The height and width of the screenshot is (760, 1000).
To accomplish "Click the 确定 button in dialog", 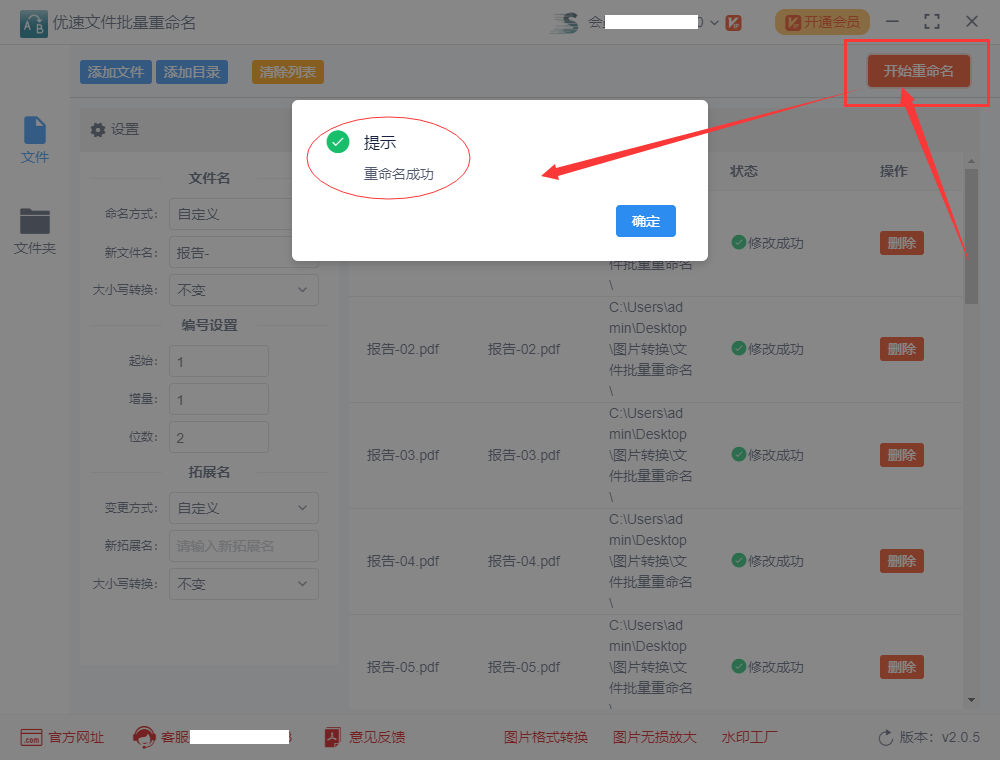I will [645, 221].
